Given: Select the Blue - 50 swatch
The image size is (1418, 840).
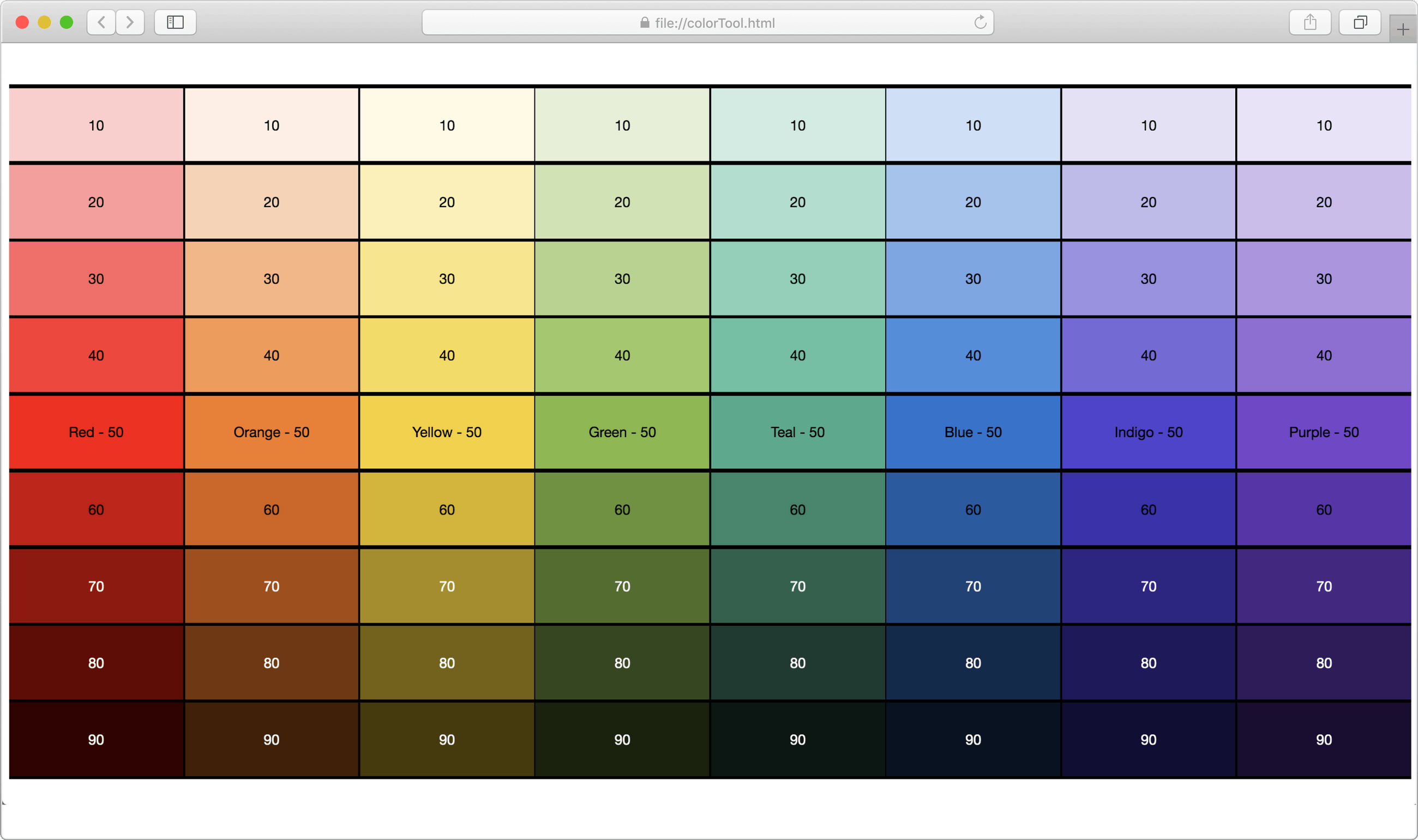Looking at the screenshot, I should pyautogui.click(x=972, y=432).
